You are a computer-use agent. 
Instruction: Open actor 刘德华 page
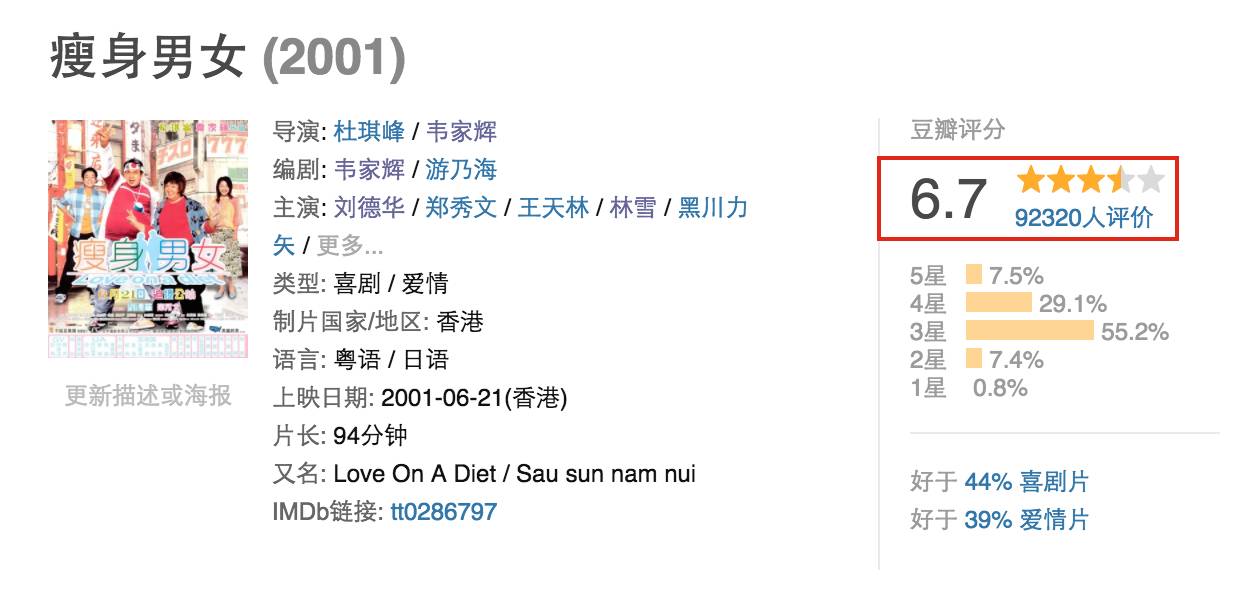point(369,207)
